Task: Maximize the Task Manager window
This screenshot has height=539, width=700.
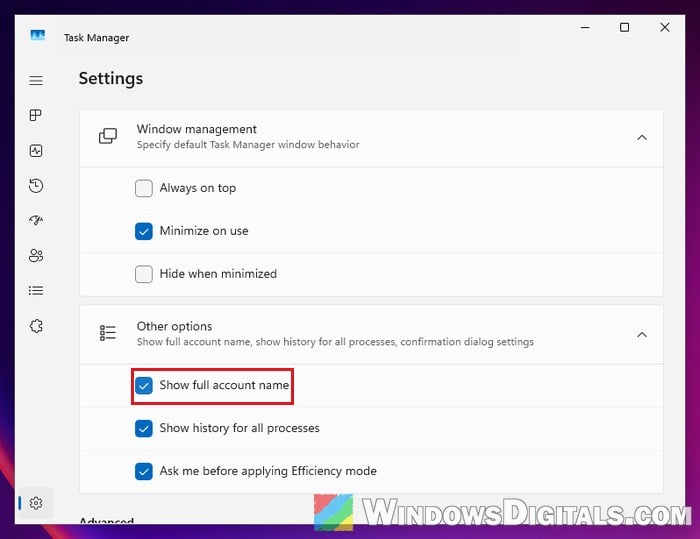Action: pos(625,27)
